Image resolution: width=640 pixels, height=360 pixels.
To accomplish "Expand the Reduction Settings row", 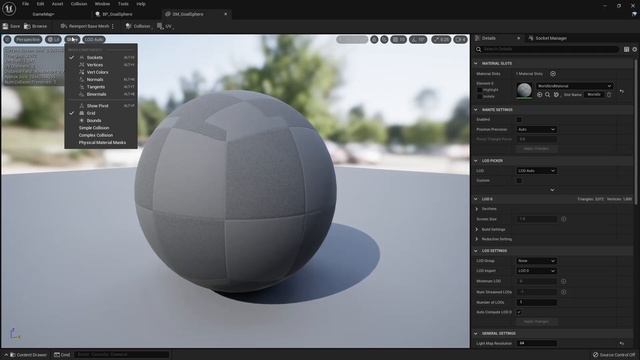I will pos(477,239).
